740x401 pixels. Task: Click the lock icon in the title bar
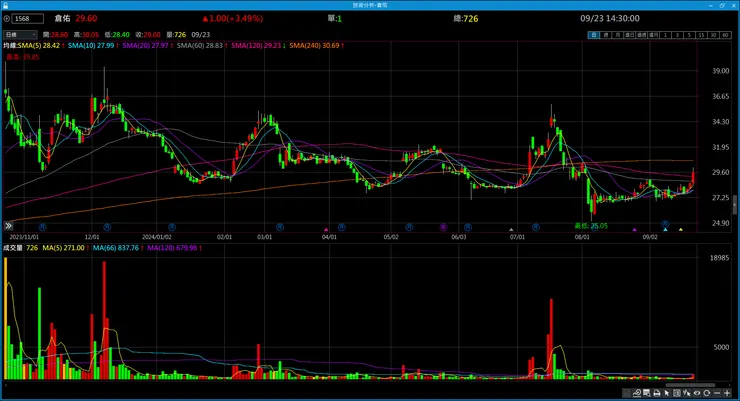point(6,5)
